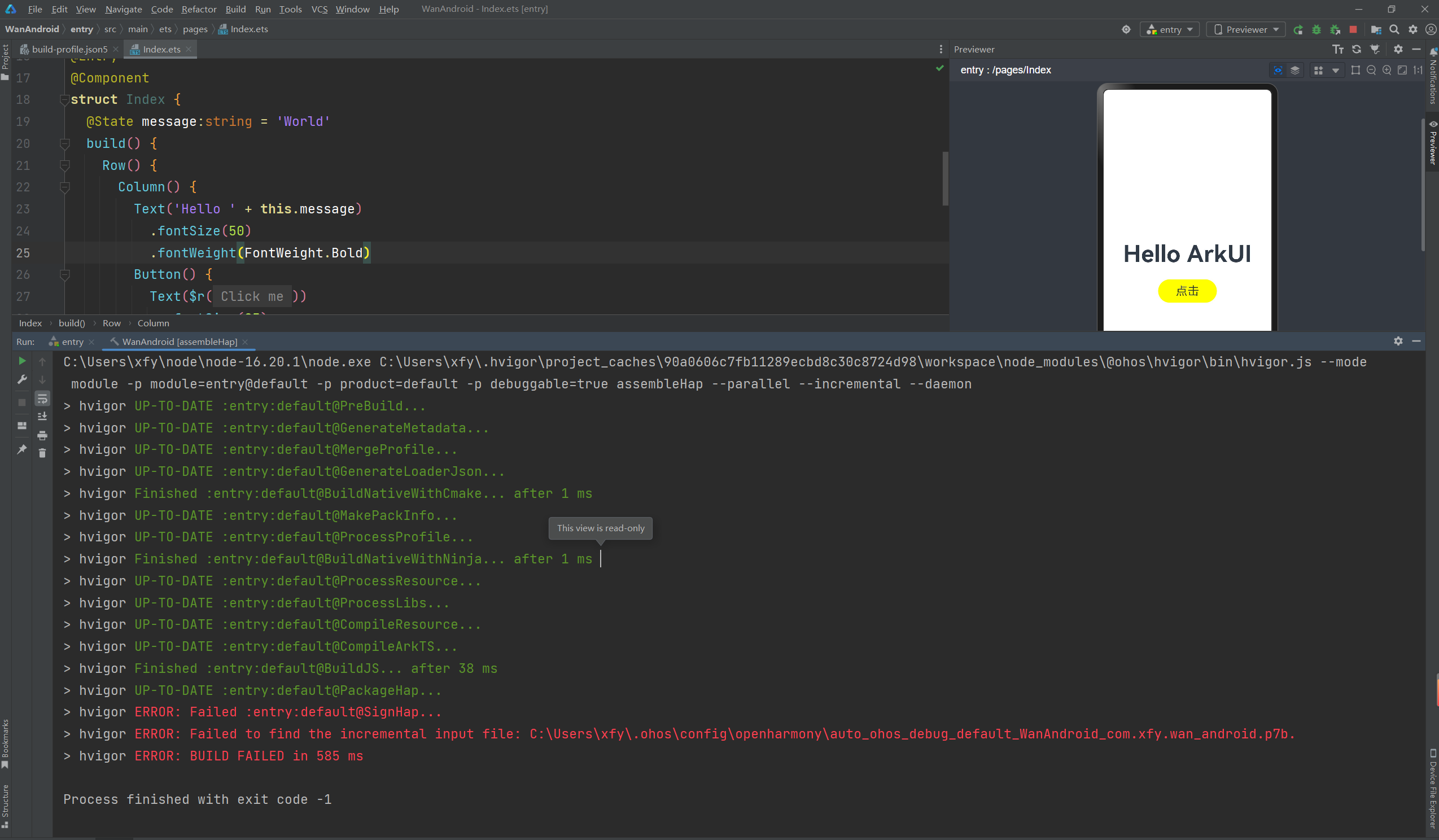Switch to build-profile.json5 editor tab

[x=69, y=49]
